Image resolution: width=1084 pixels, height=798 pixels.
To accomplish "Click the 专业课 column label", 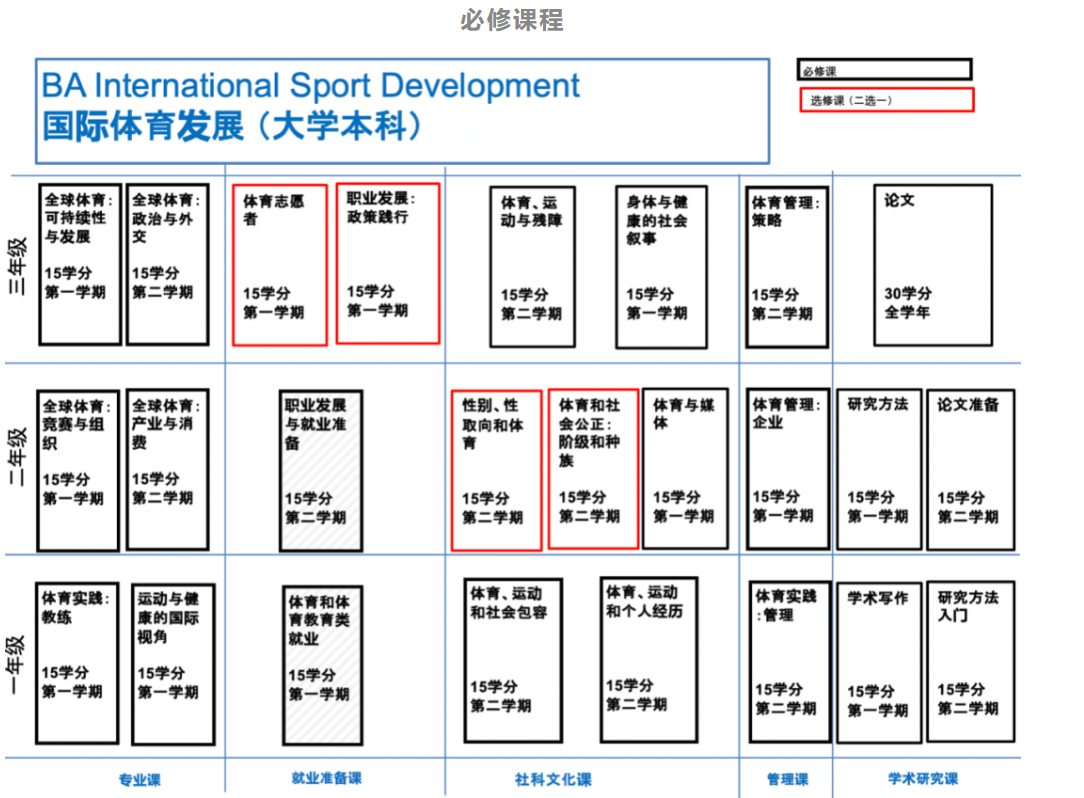I will (139, 780).
